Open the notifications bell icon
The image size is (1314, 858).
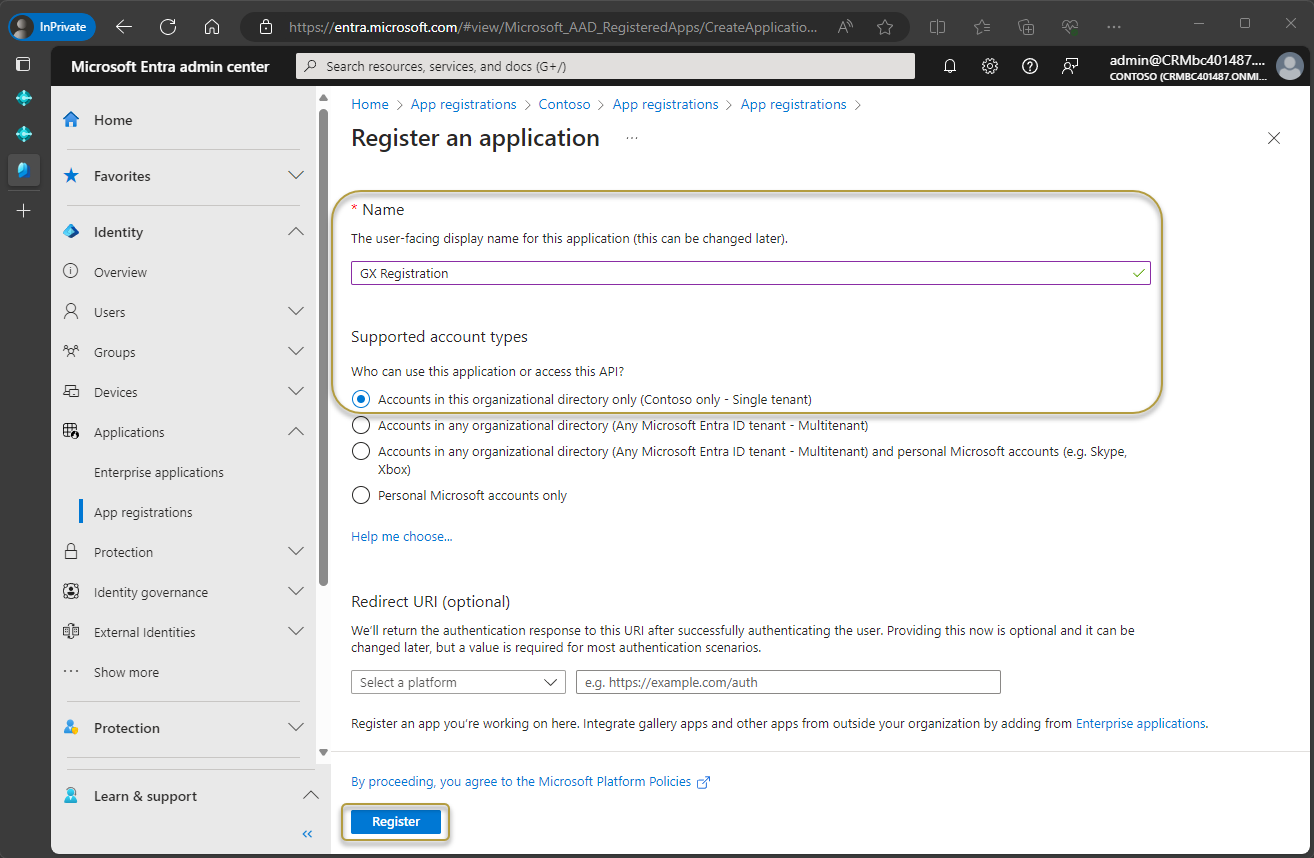[950, 66]
